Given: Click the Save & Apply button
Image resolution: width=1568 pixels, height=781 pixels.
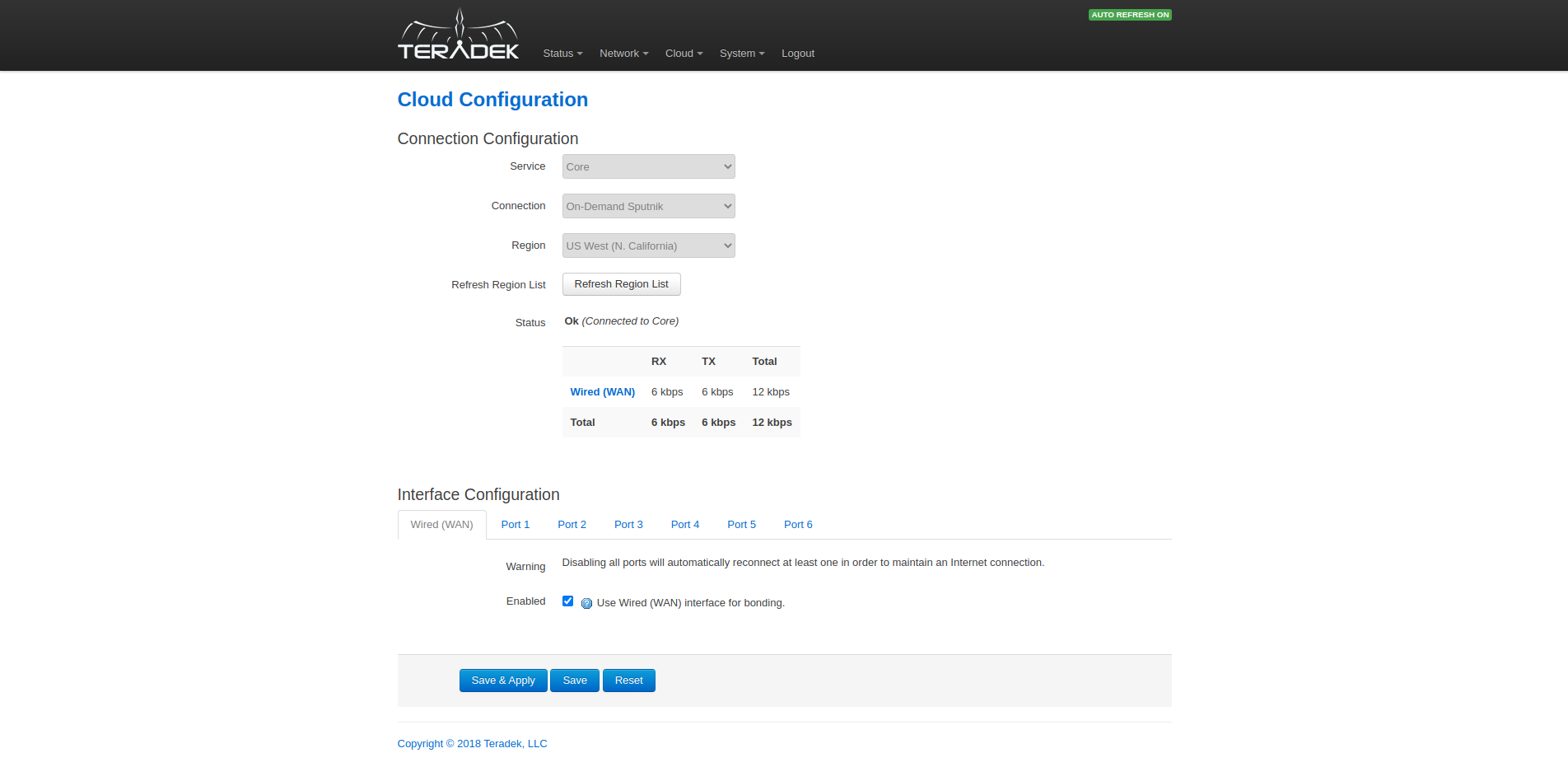Looking at the screenshot, I should pyautogui.click(x=502, y=680).
